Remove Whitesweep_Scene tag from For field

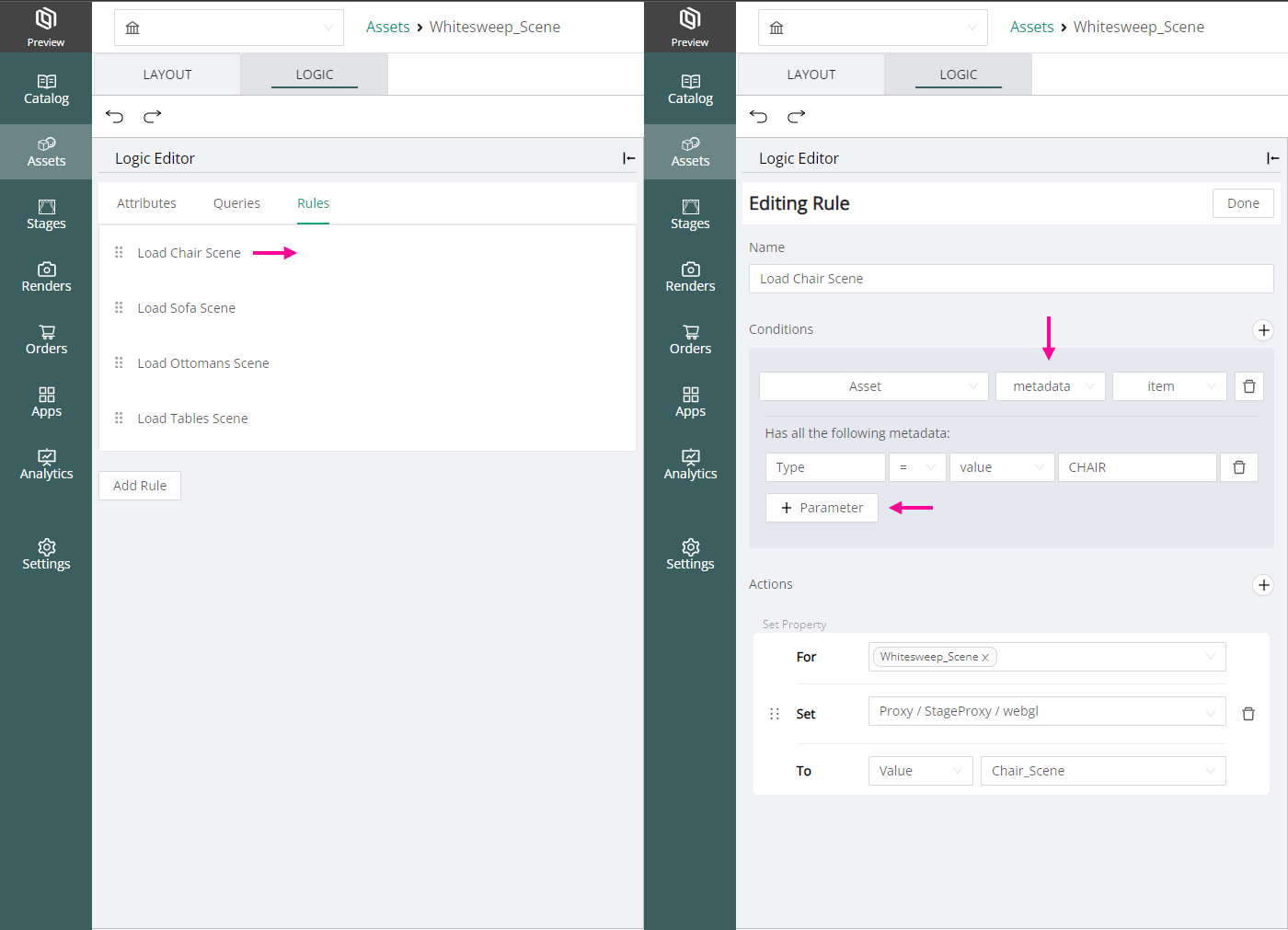pyautogui.click(x=985, y=658)
